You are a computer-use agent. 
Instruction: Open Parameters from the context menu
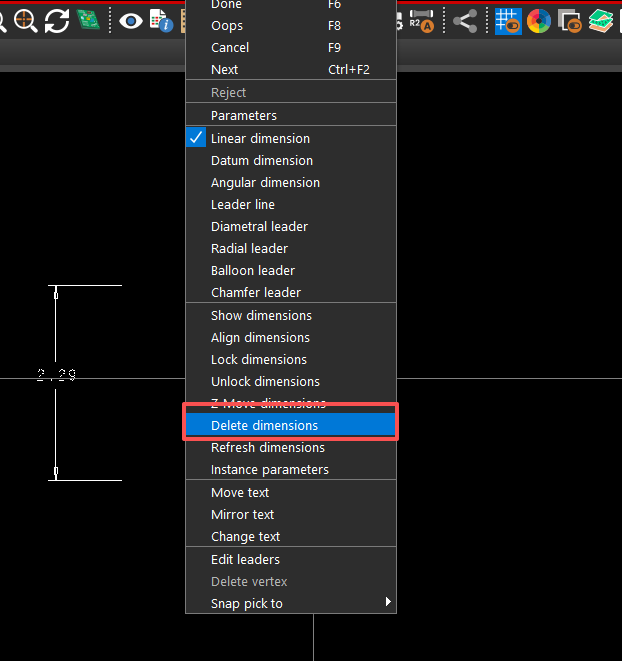tap(243, 115)
